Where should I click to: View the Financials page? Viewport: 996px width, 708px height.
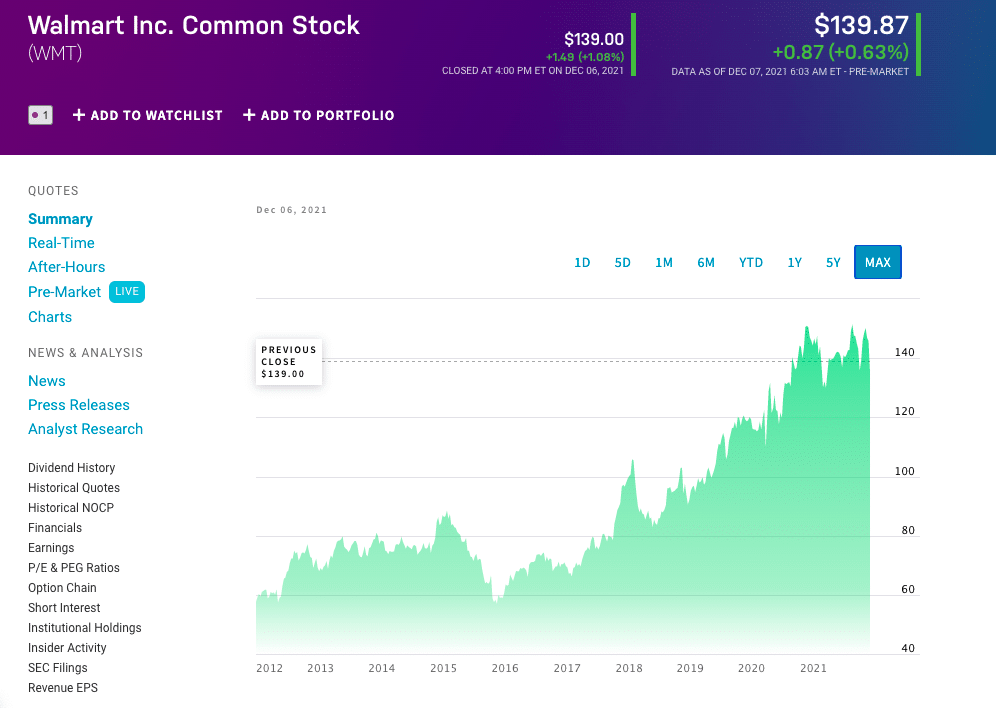55,528
